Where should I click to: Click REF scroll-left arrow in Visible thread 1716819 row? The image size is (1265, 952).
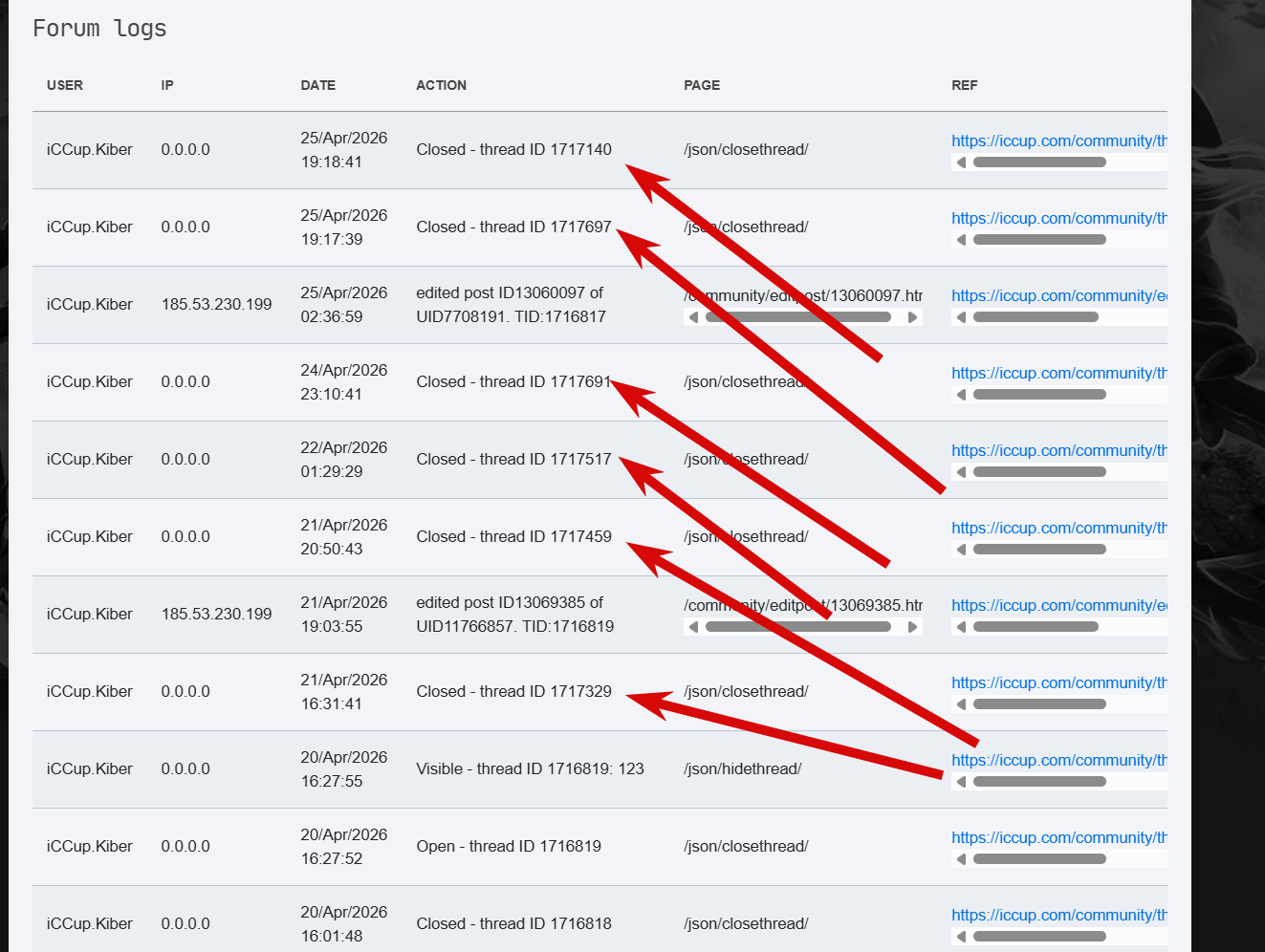[x=962, y=782]
